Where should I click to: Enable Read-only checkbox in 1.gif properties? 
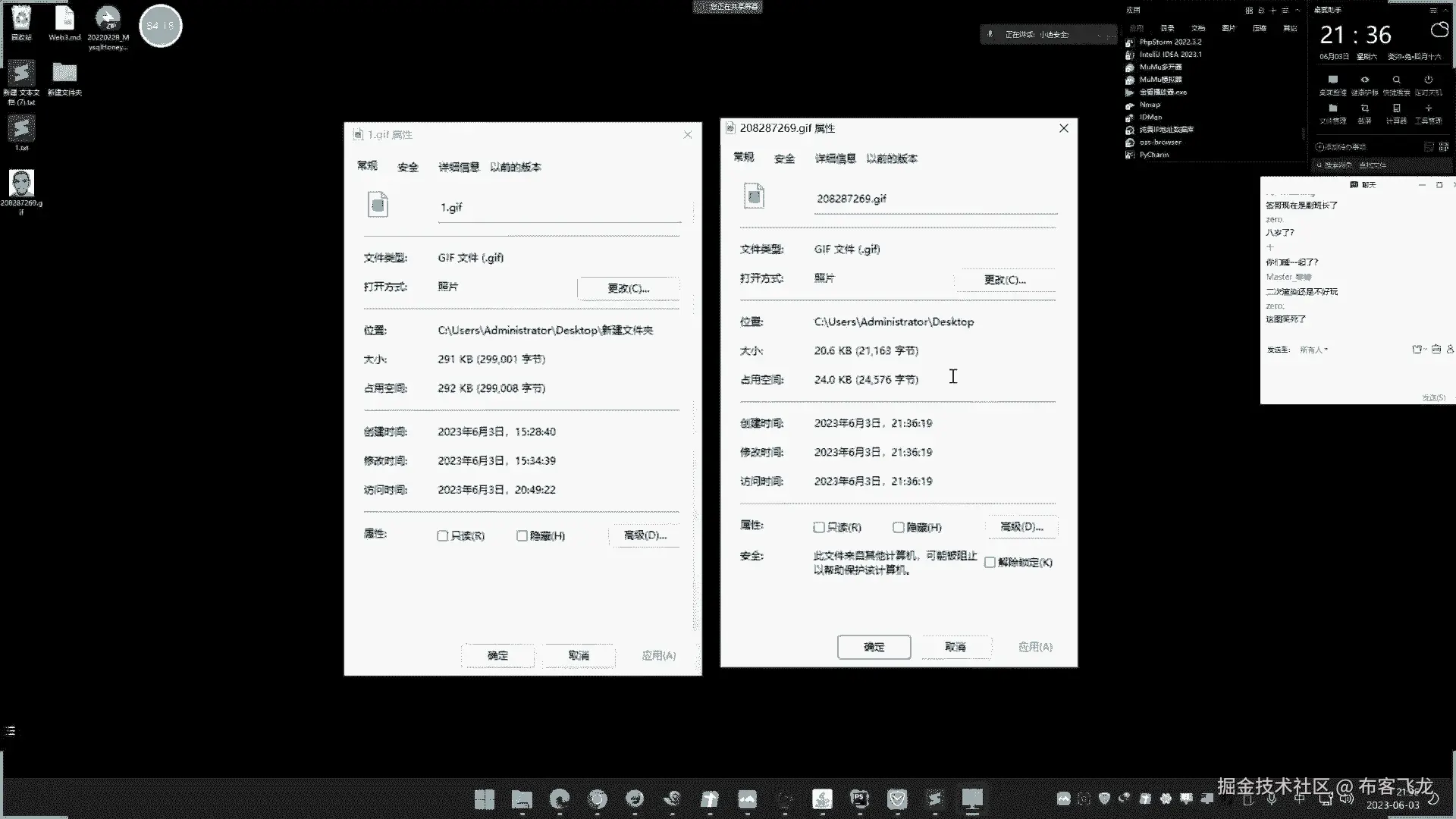click(443, 536)
